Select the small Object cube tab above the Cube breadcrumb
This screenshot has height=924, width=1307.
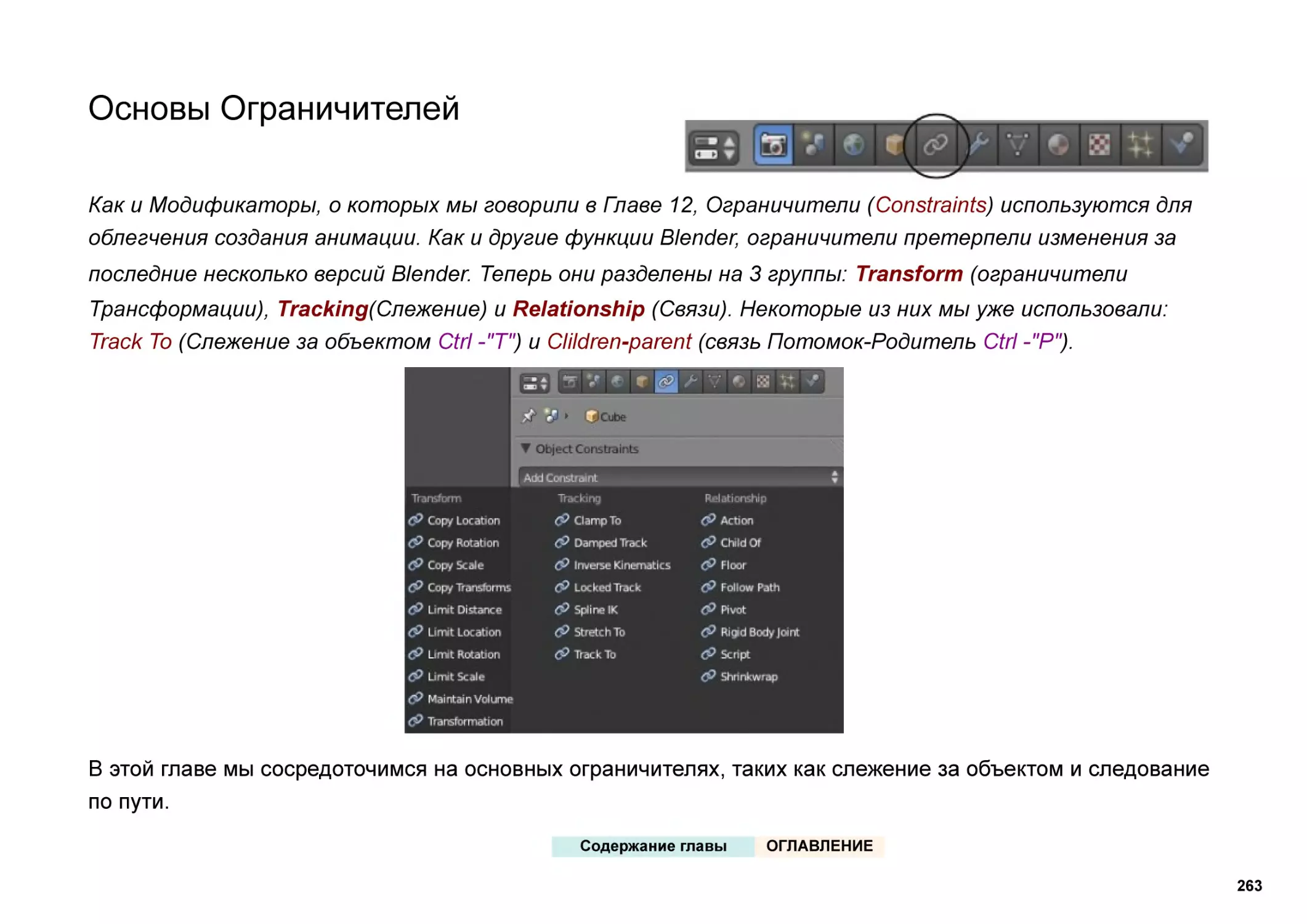pos(642,382)
